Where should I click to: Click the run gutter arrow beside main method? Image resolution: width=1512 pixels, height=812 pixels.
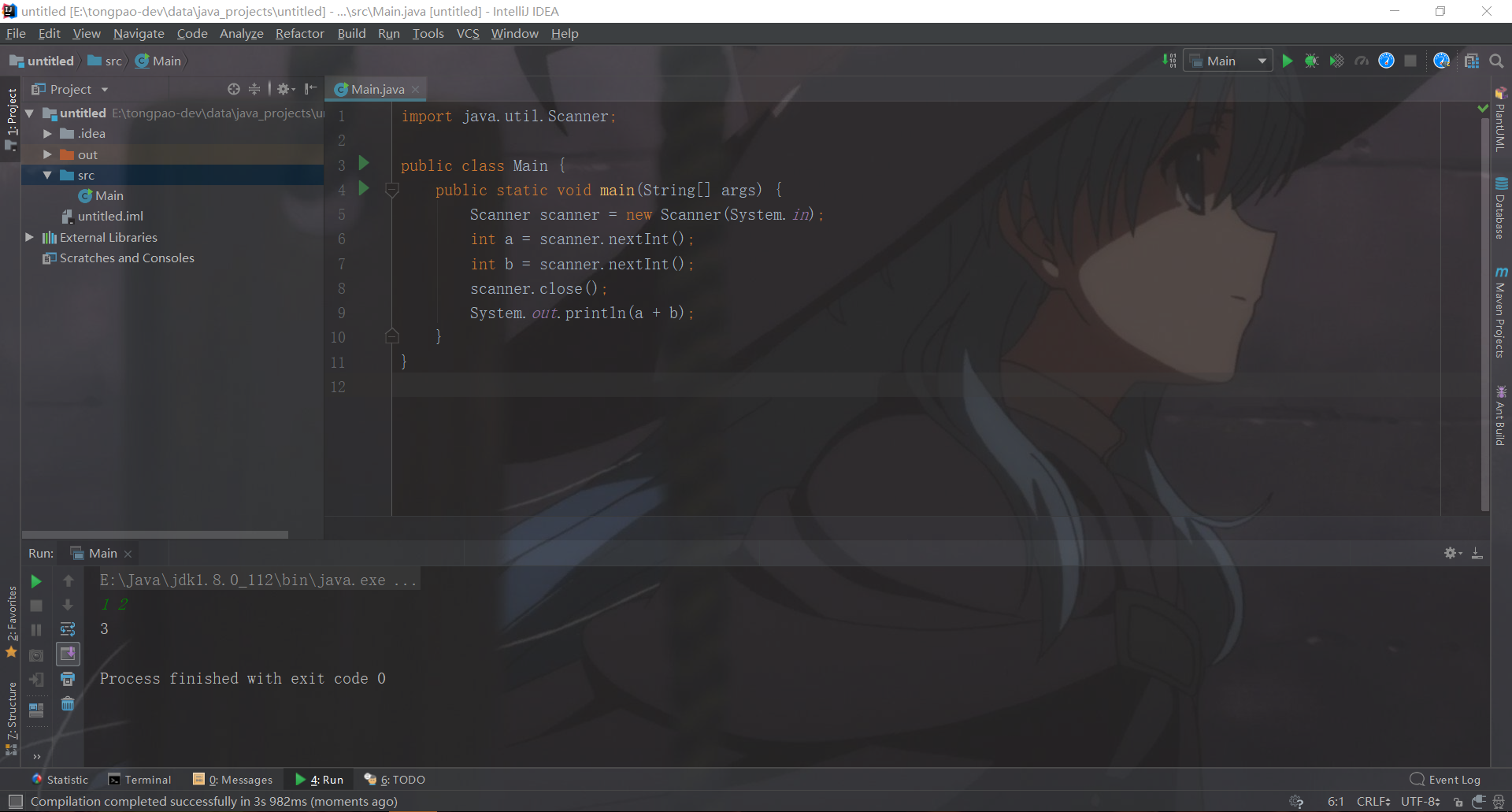[364, 187]
